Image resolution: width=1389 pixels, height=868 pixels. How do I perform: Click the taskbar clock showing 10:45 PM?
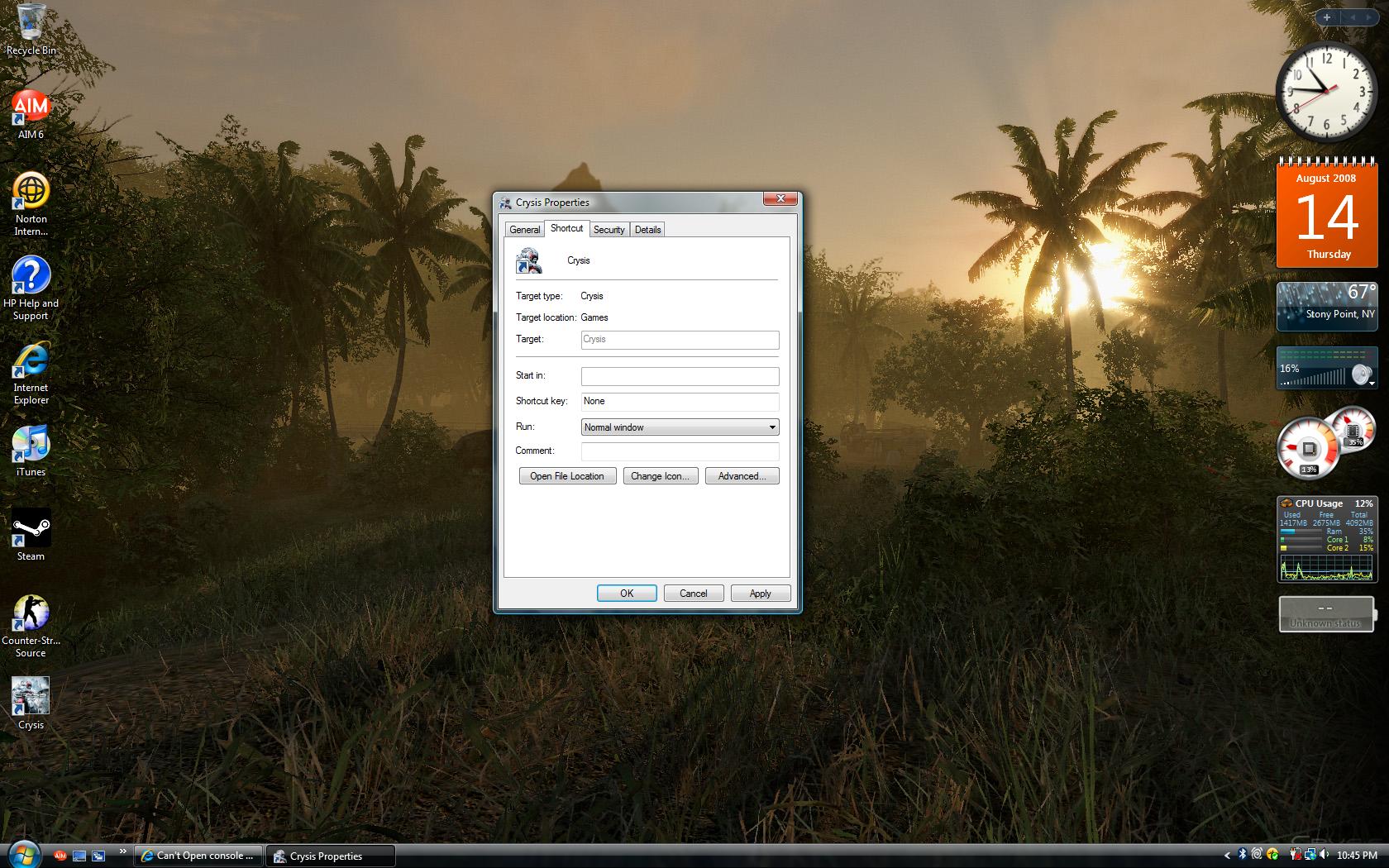(1357, 856)
